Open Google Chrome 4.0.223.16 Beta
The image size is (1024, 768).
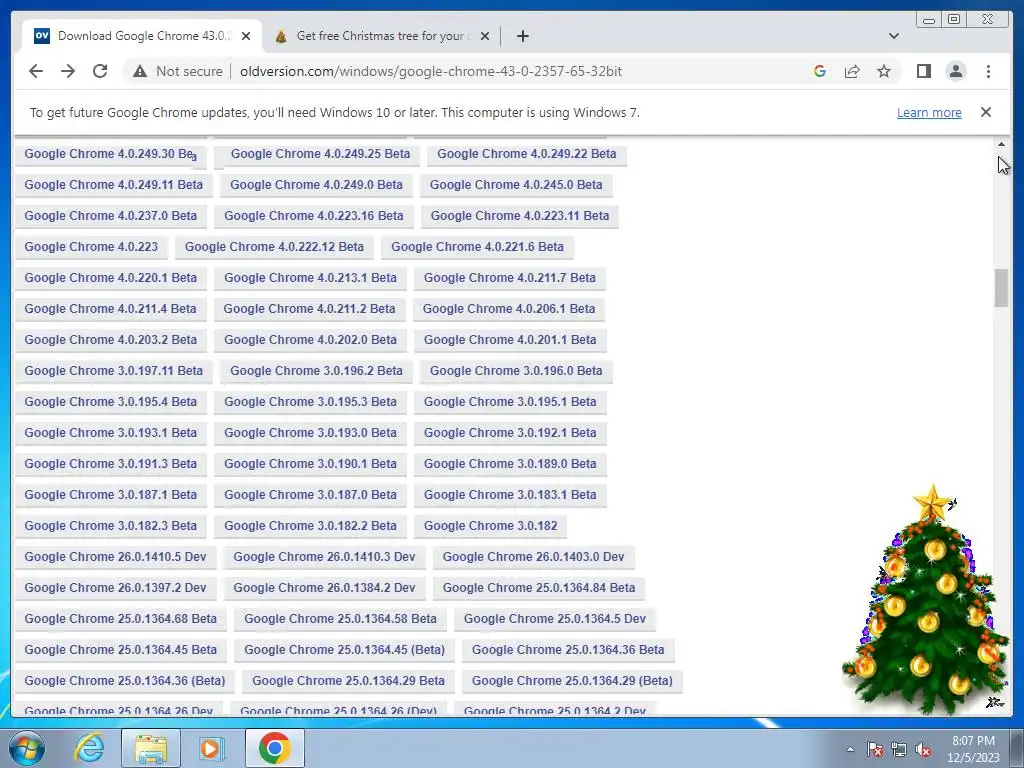(x=313, y=216)
